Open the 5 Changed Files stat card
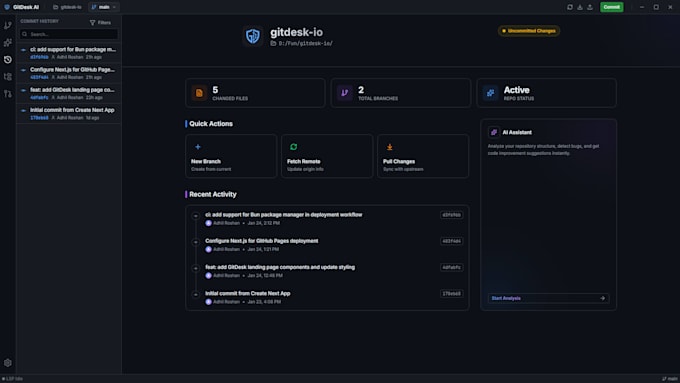Viewport: 680px width, 383px height. point(255,93)
